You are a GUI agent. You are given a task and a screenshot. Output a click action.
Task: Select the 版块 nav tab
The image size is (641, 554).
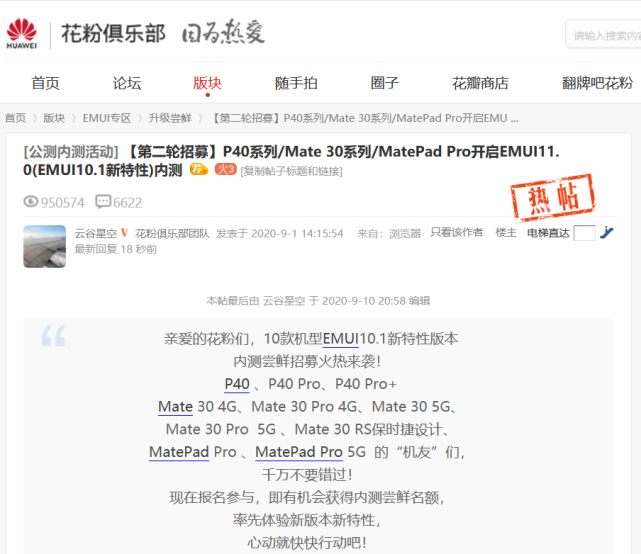point(207,83)
